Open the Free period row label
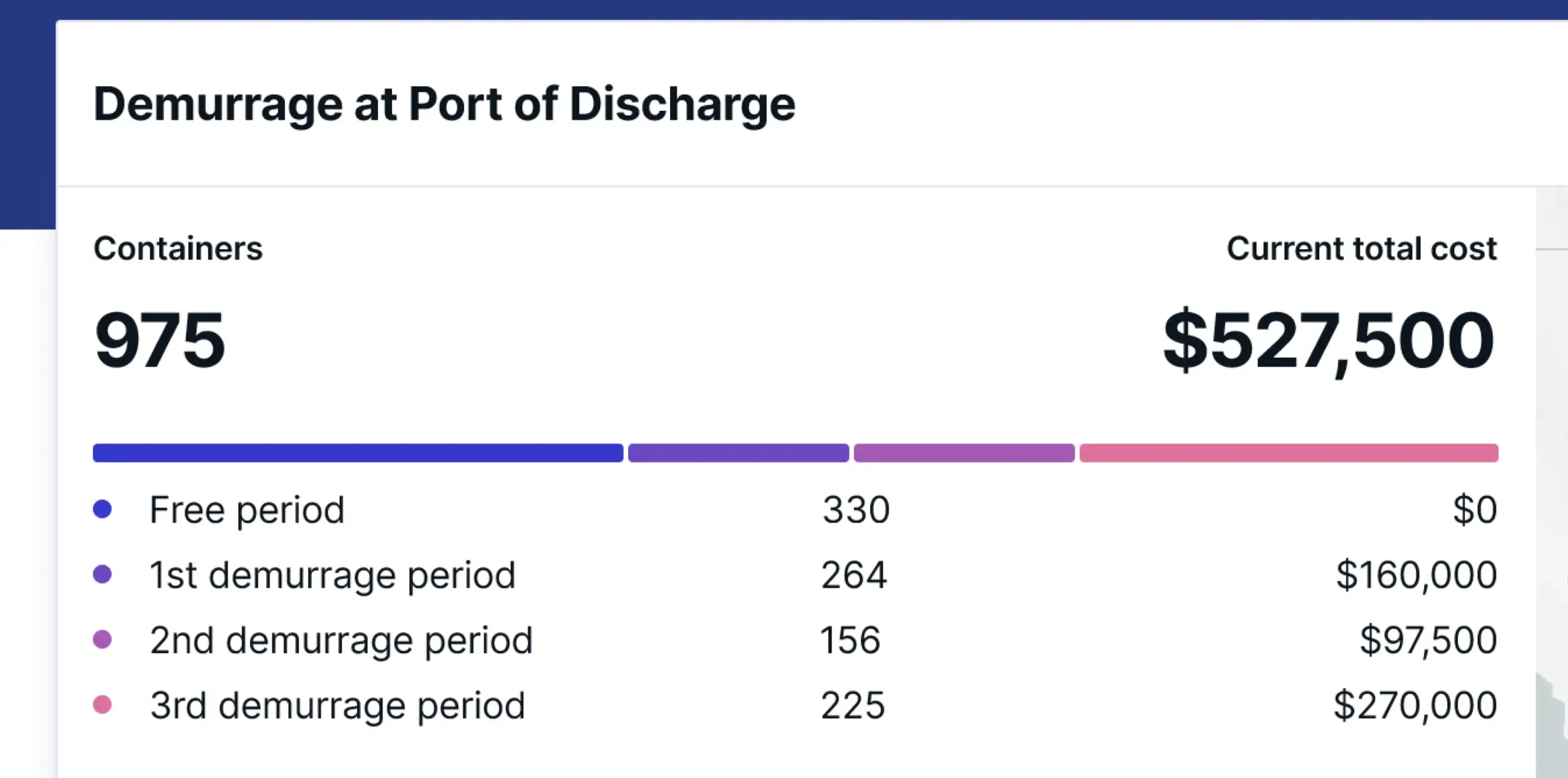Screen dimensions: 1568x778 [x=247, y=510]
